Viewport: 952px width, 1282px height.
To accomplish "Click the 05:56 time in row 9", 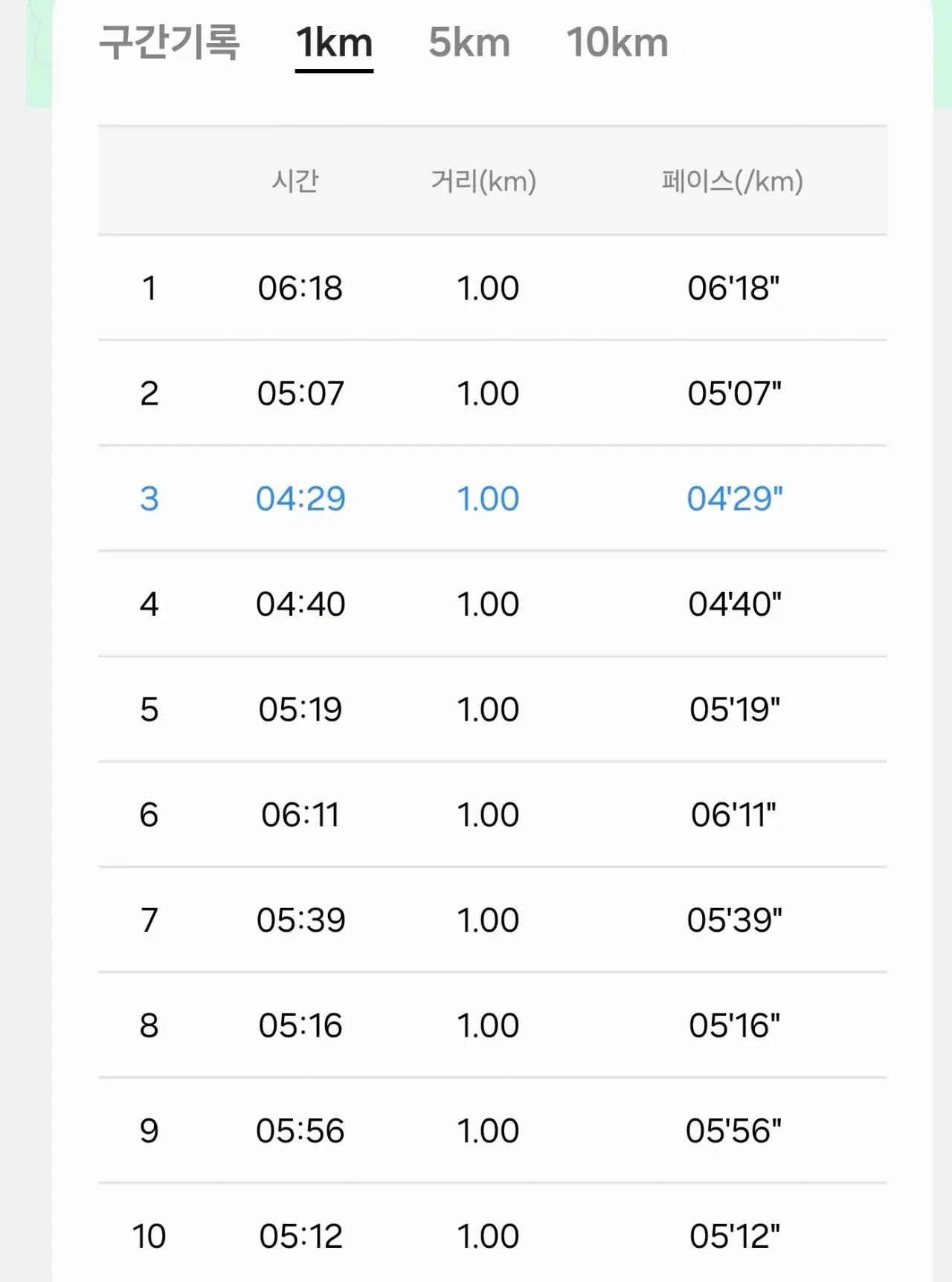I will pyautogui.click(x=300, y=1131).
